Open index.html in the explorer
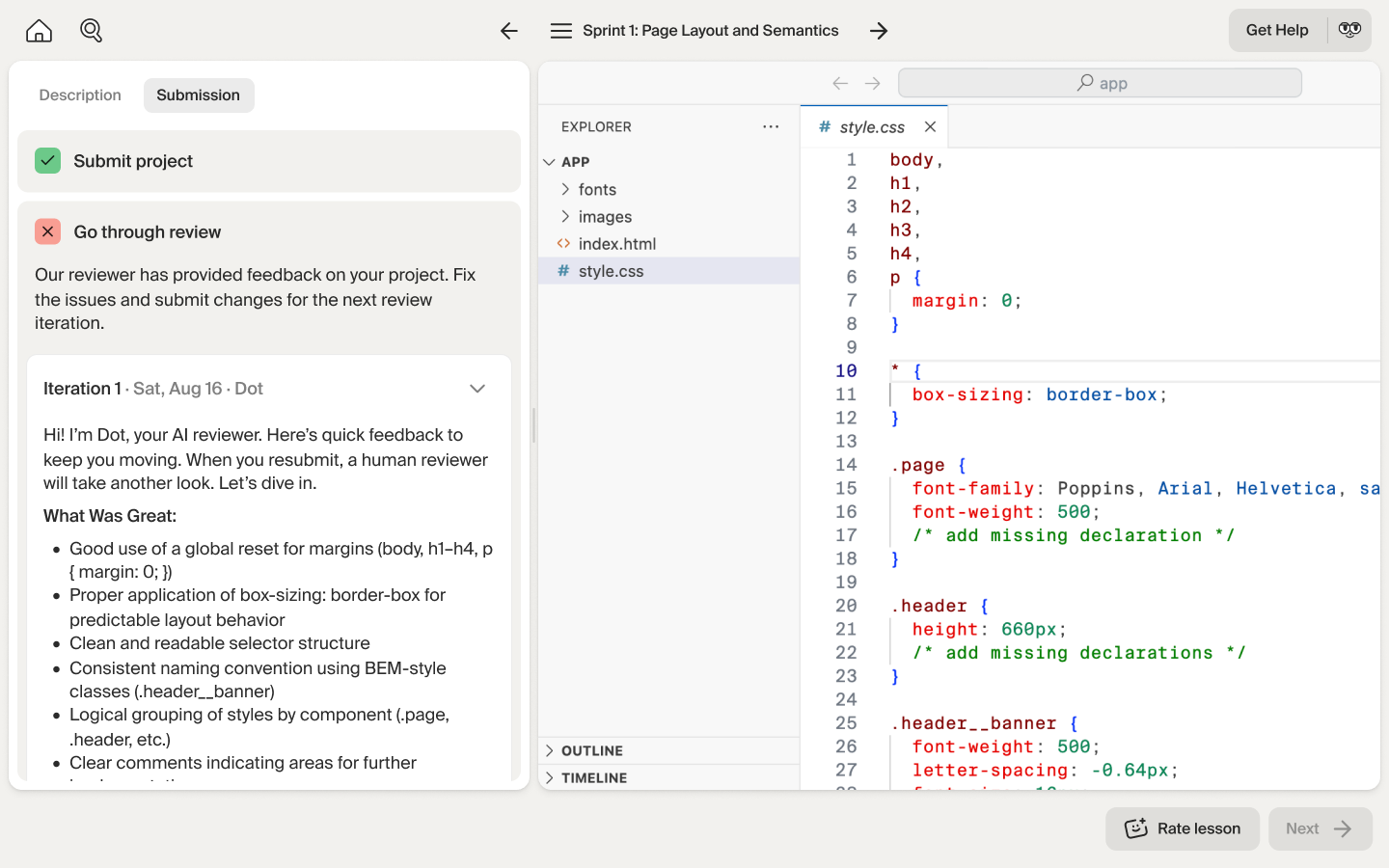The image size is (1389, 868). point(616,244)
